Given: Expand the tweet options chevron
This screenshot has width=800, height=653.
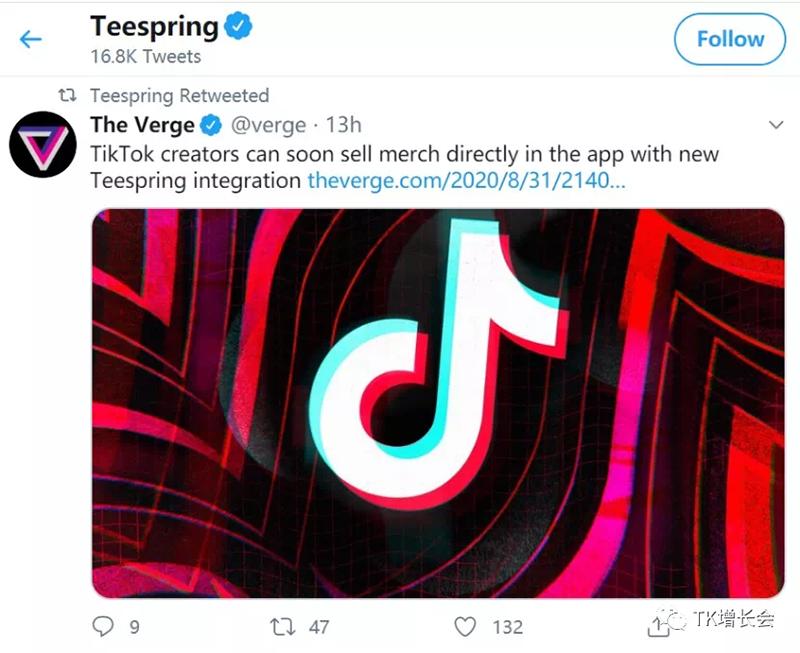Looking at the screenshot, I should [775, 125].
